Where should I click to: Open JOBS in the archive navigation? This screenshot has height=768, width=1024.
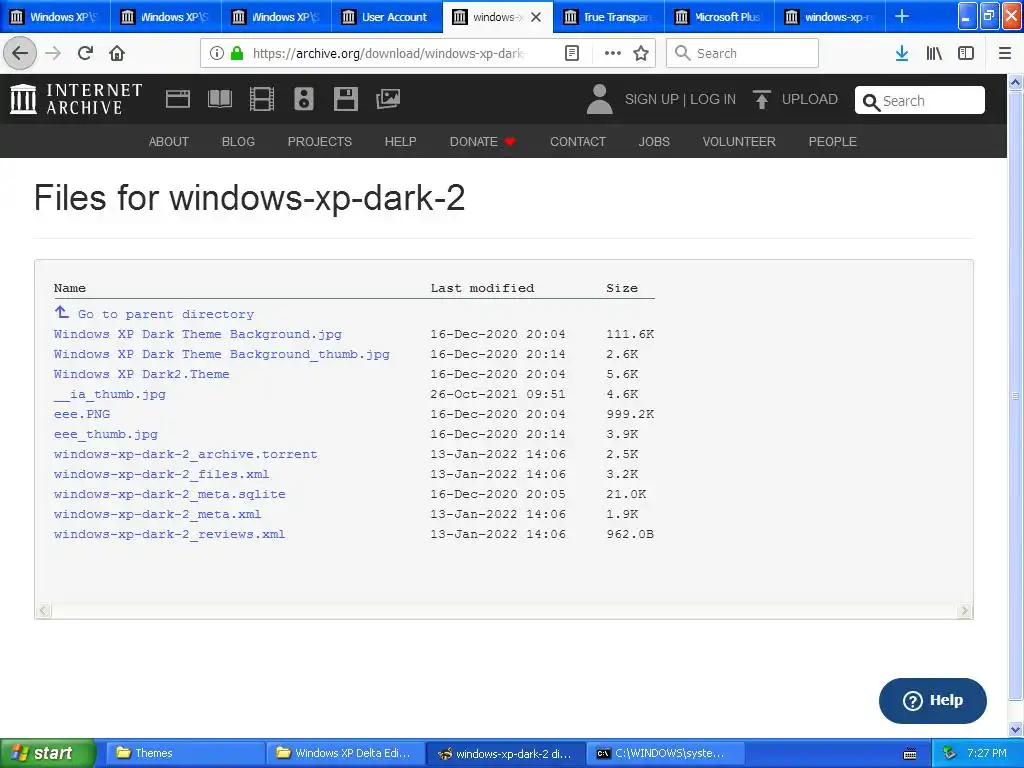tap(654, 142)
